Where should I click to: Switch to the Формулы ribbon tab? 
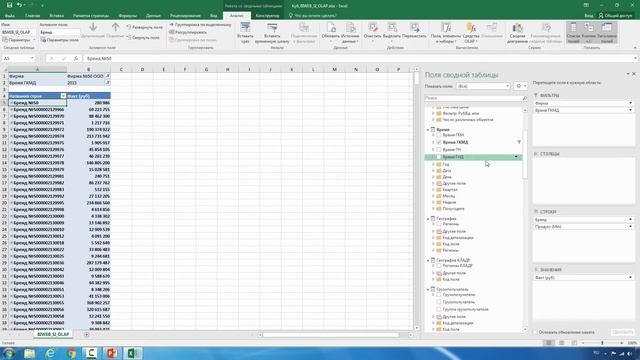(128, 16)
